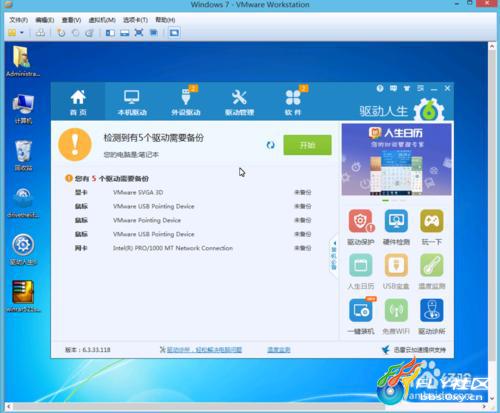Select the drivethelife installer desktop icon

coord(23,203)
